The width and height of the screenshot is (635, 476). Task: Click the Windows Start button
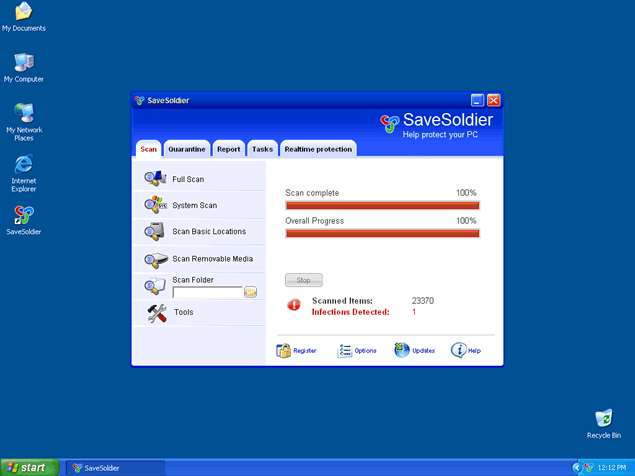pyautogui.click(x=29, y=467)
